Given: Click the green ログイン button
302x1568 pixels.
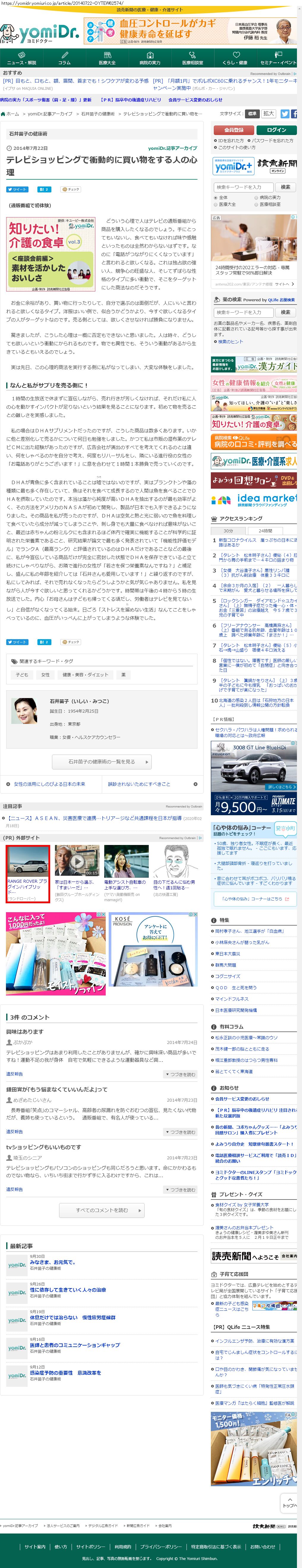Looking at the screenshot, I should point(276,130).
